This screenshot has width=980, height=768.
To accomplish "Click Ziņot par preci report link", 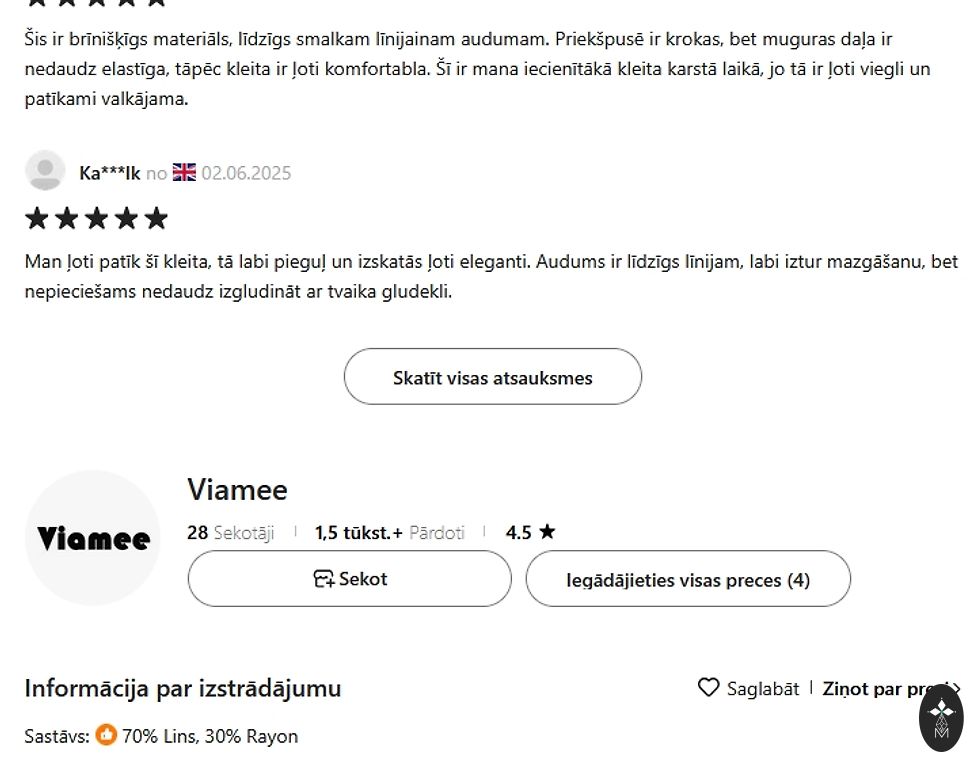I will tap(882, 688).
